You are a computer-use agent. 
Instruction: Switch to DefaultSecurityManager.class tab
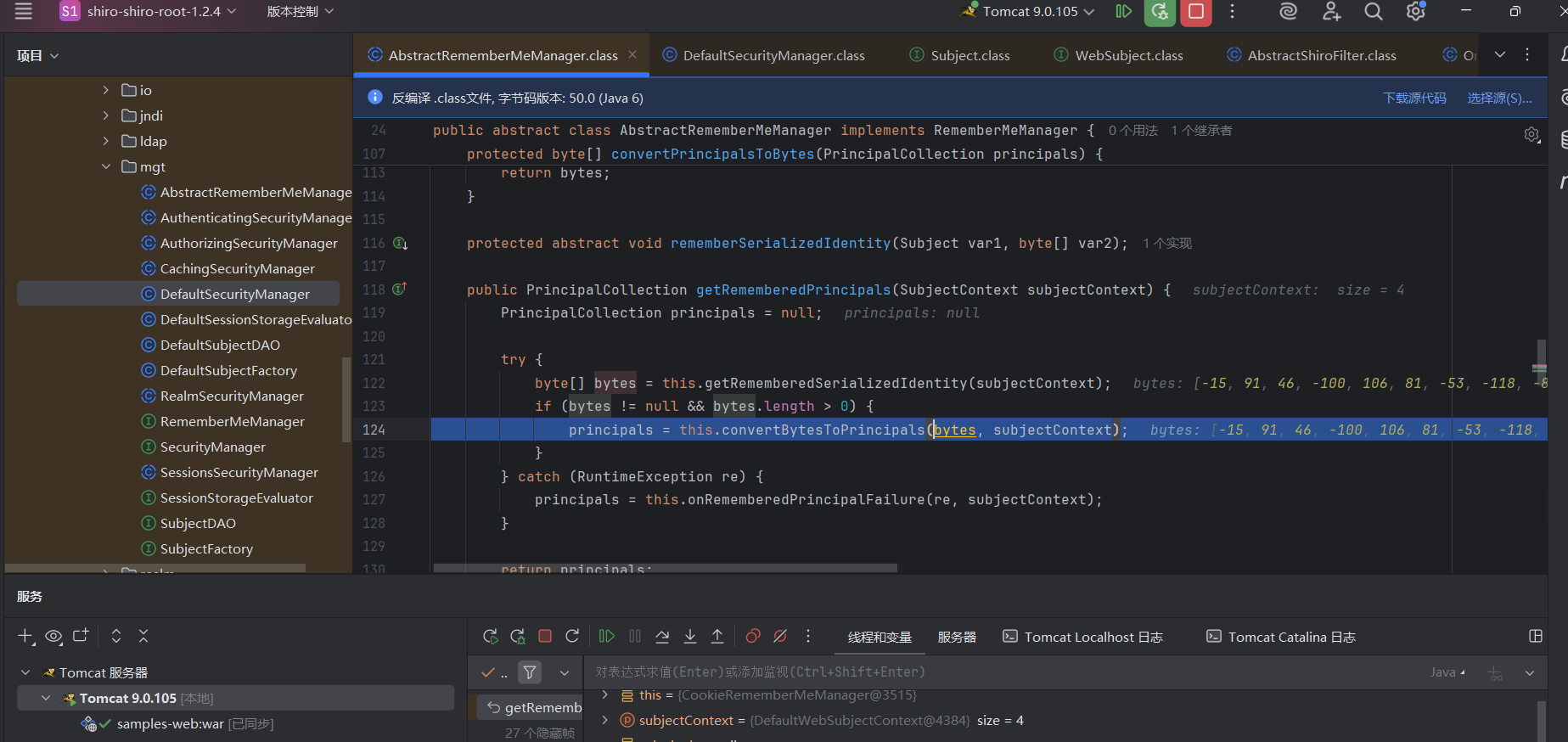773,55
